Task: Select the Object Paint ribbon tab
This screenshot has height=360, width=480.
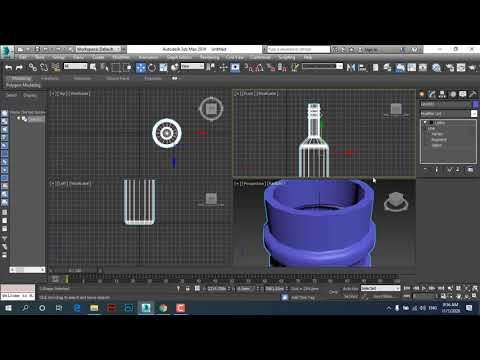Action: pyautogui.click(x=118, y=78)
